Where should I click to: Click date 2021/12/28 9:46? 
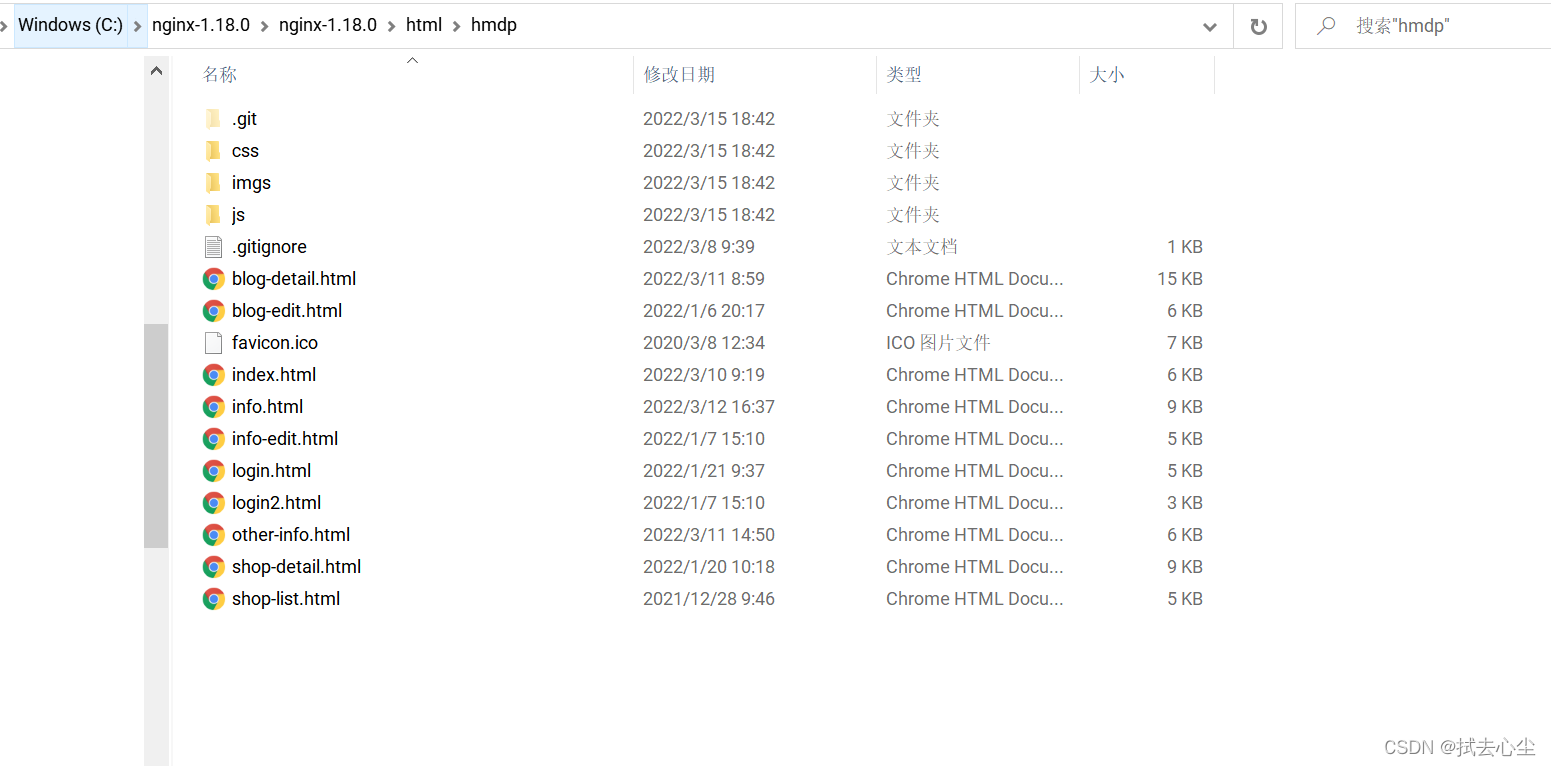pos(709,599)
